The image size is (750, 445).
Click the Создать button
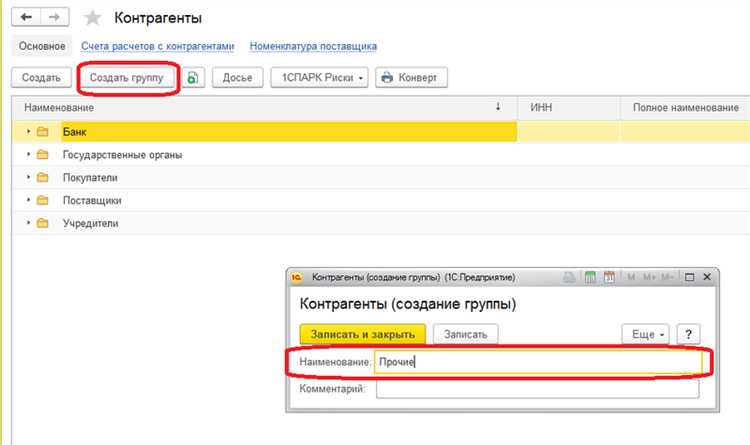41,78
